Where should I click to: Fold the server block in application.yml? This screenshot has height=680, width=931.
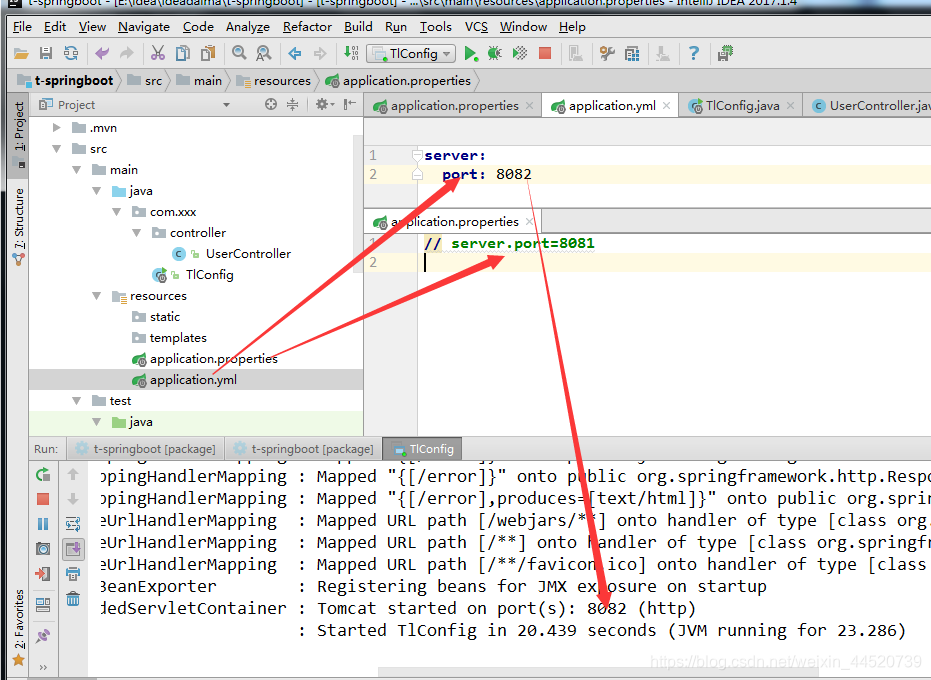[x=417, y=156]
